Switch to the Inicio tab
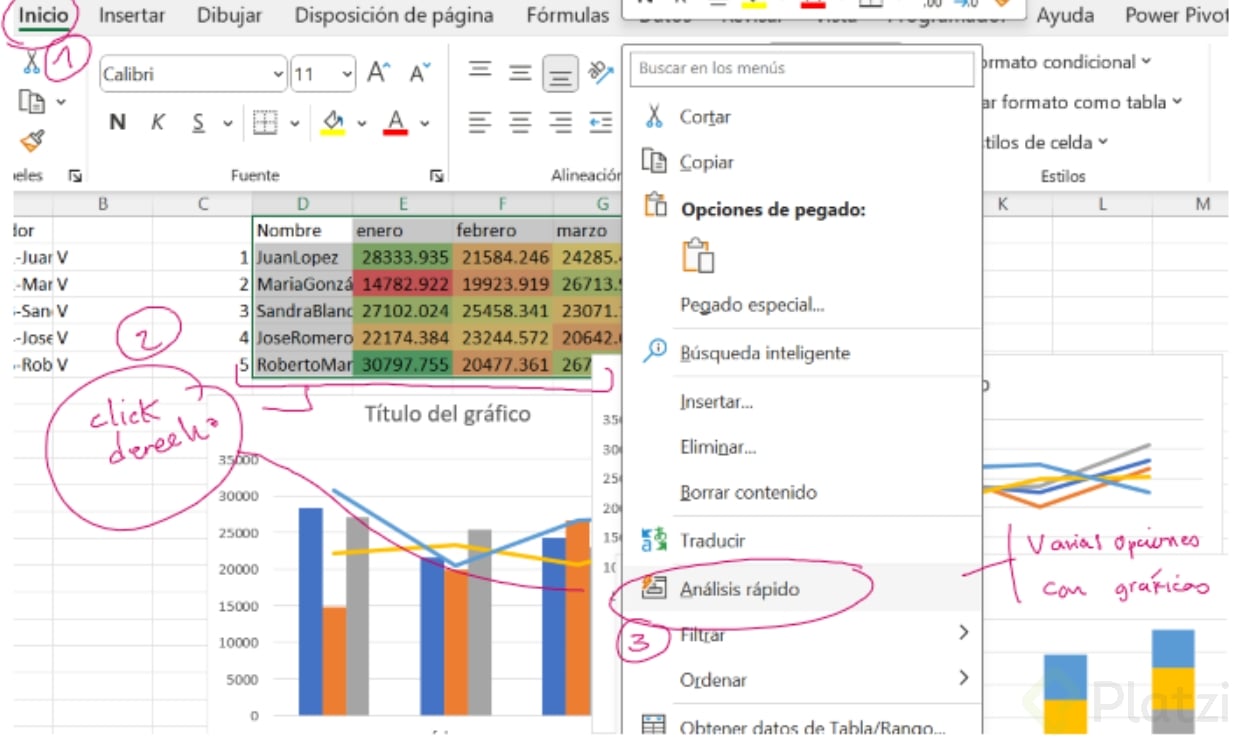Image resolution: width=1242 pixels, height=744 pixels. (45, 15)
